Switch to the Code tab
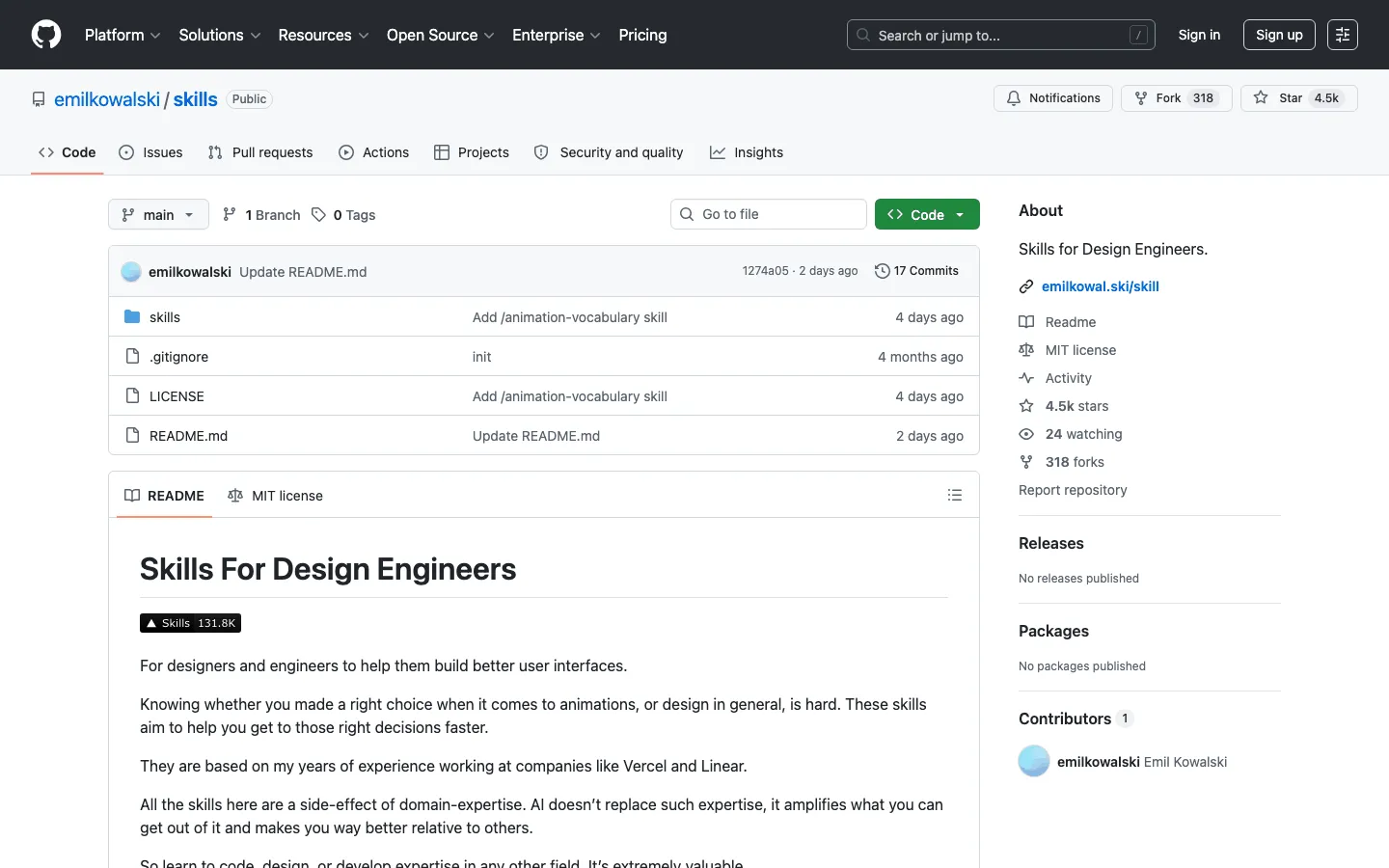Viewport: 1389px width, 868px height. (67, 152)
